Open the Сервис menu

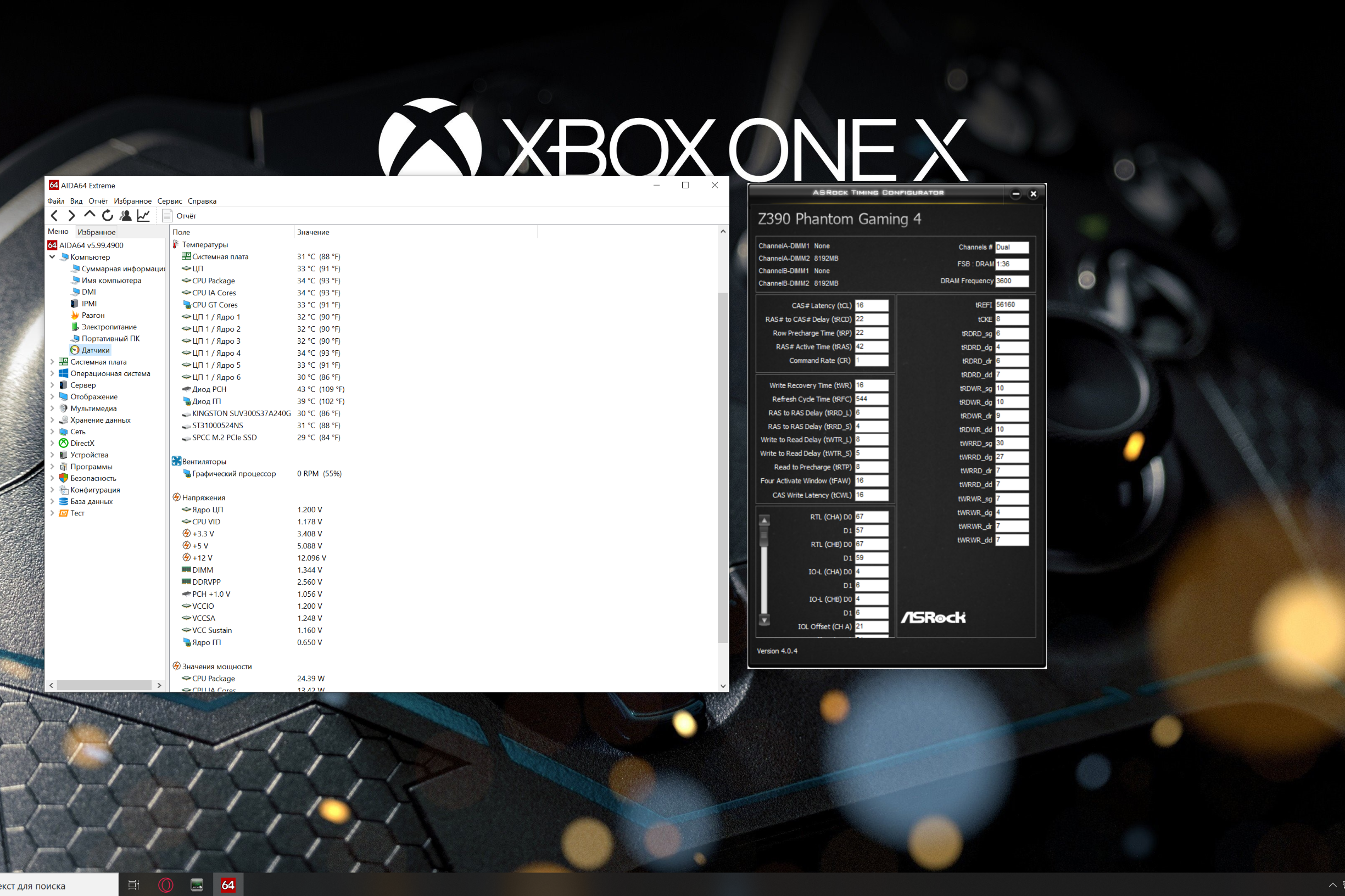tap(169, 201)
